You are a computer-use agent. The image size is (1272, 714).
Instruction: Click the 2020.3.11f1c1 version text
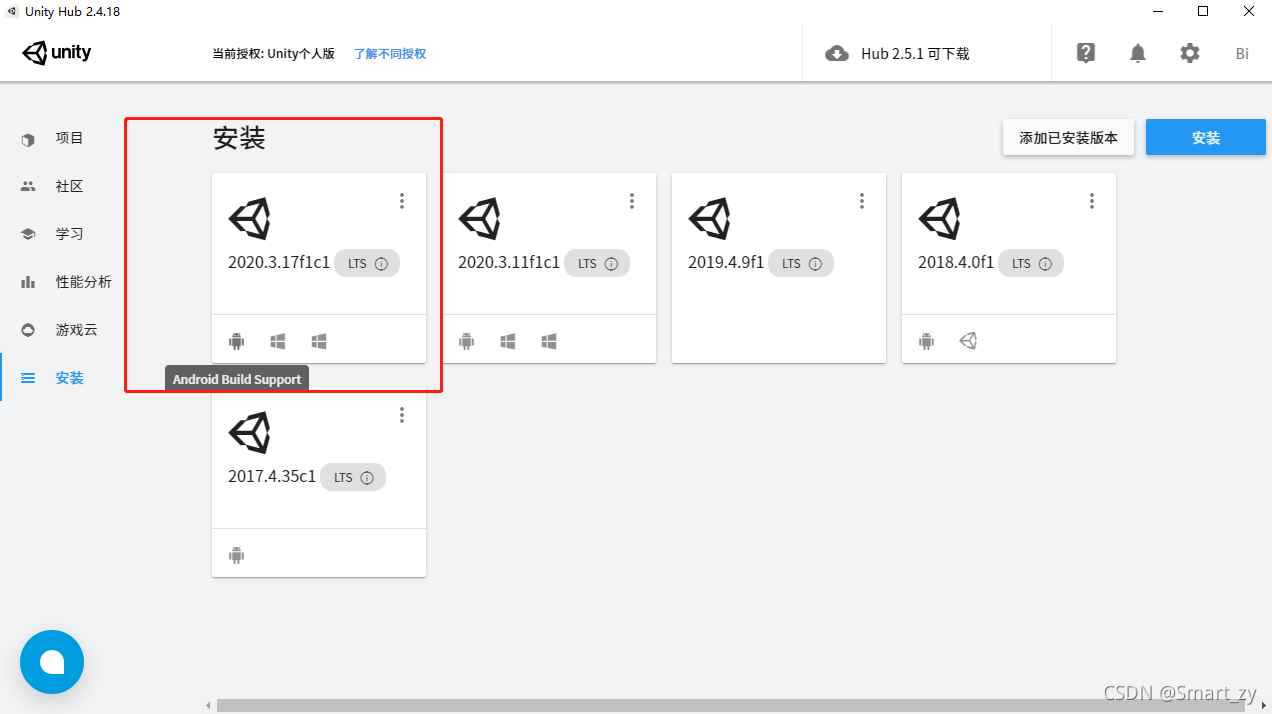click(509, 263)
